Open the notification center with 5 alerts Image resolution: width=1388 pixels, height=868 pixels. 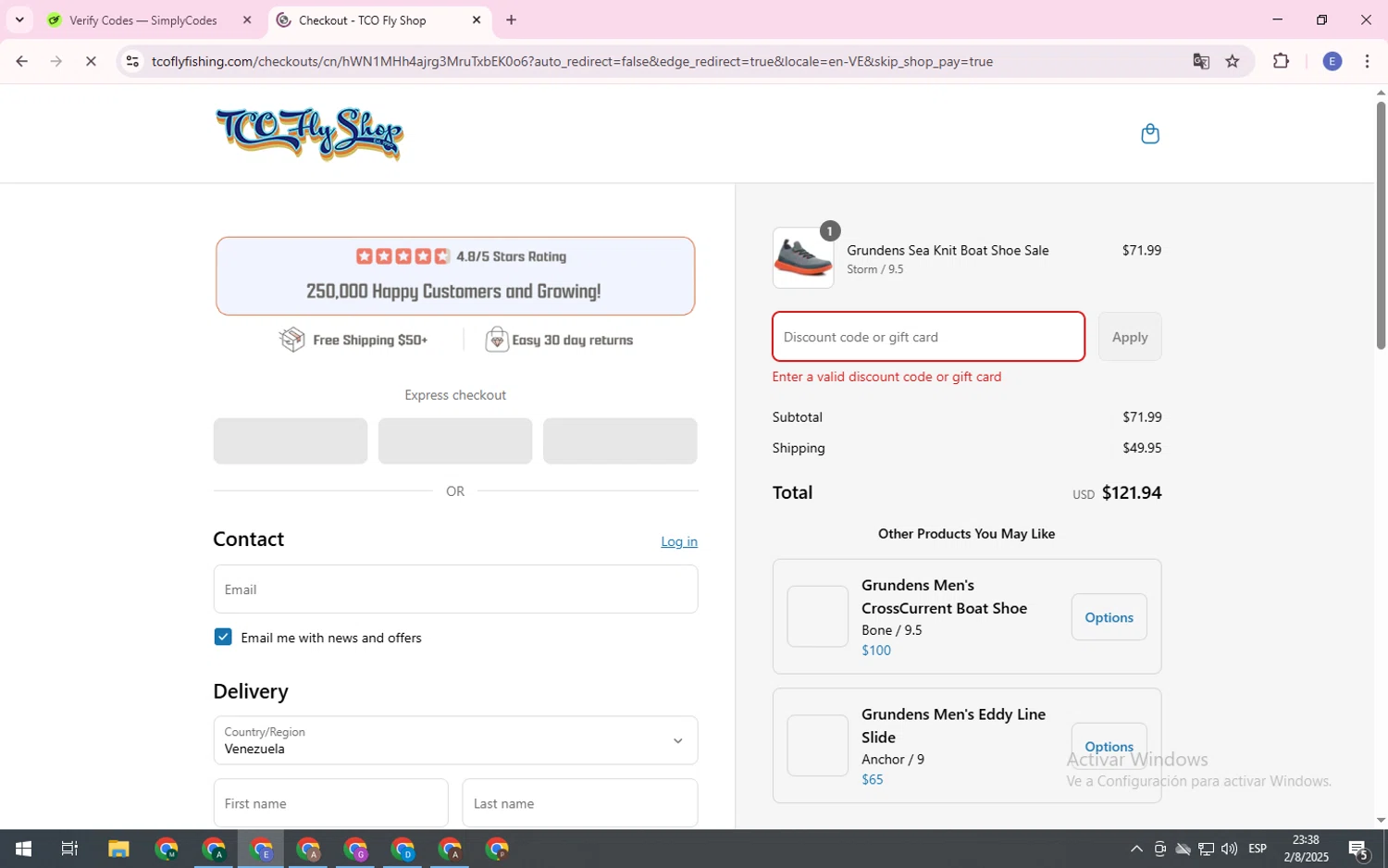(1358, 849)
